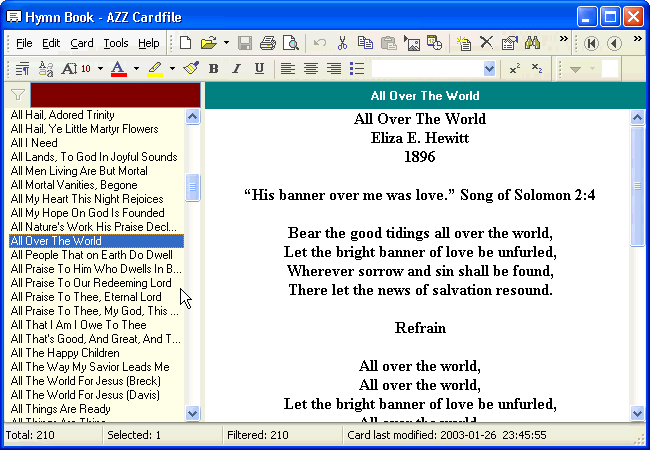The image size is (650, 450).
Task: Toggle italic formatting
Action: tap(236, 68)
